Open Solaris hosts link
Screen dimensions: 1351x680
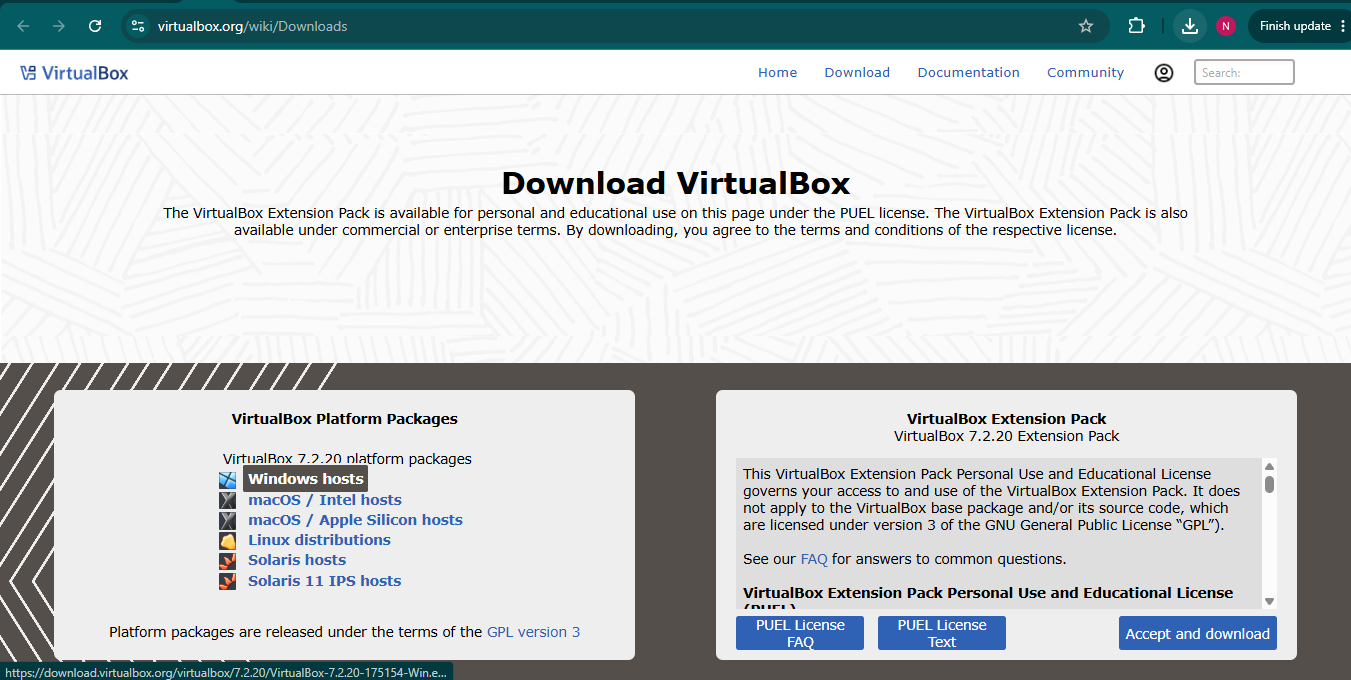[x=297, y=560]
